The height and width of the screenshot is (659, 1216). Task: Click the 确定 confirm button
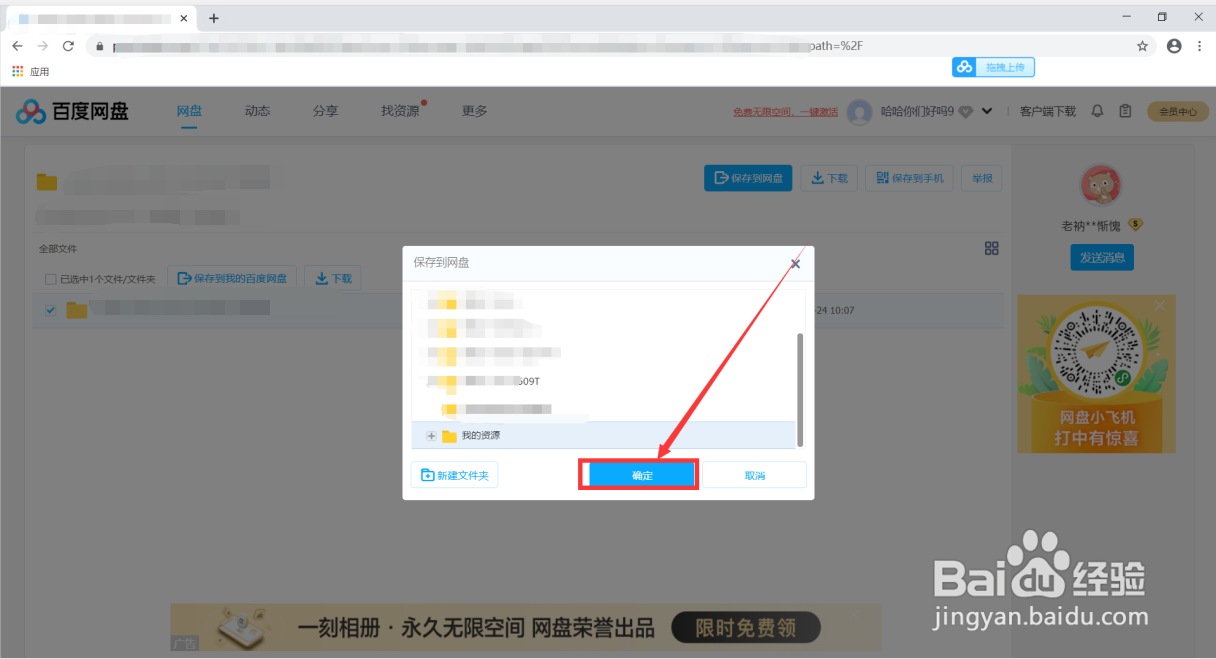tap(642, 475)
